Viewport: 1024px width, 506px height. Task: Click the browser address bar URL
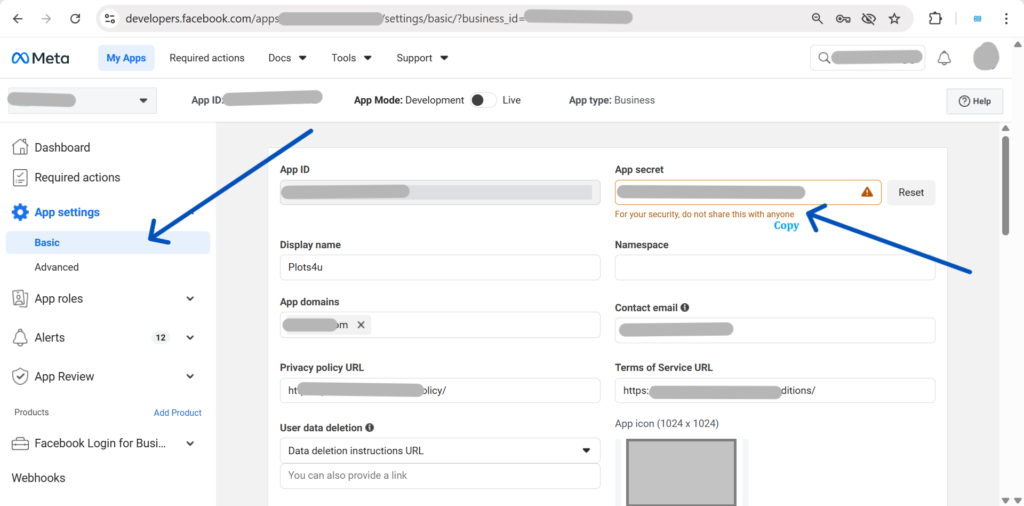[379, 19]
